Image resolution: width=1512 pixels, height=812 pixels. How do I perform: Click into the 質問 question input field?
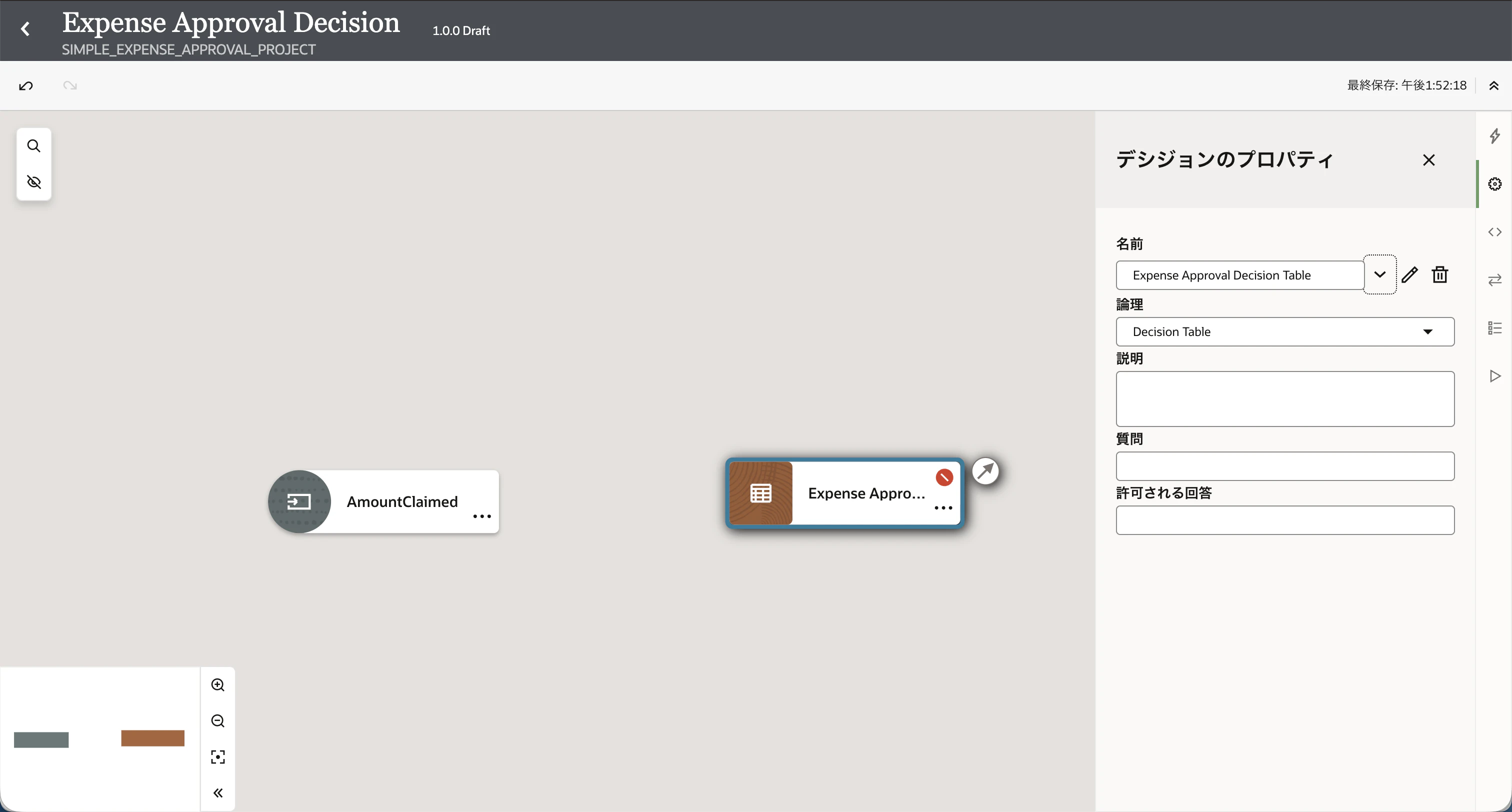click(1284, 466)
